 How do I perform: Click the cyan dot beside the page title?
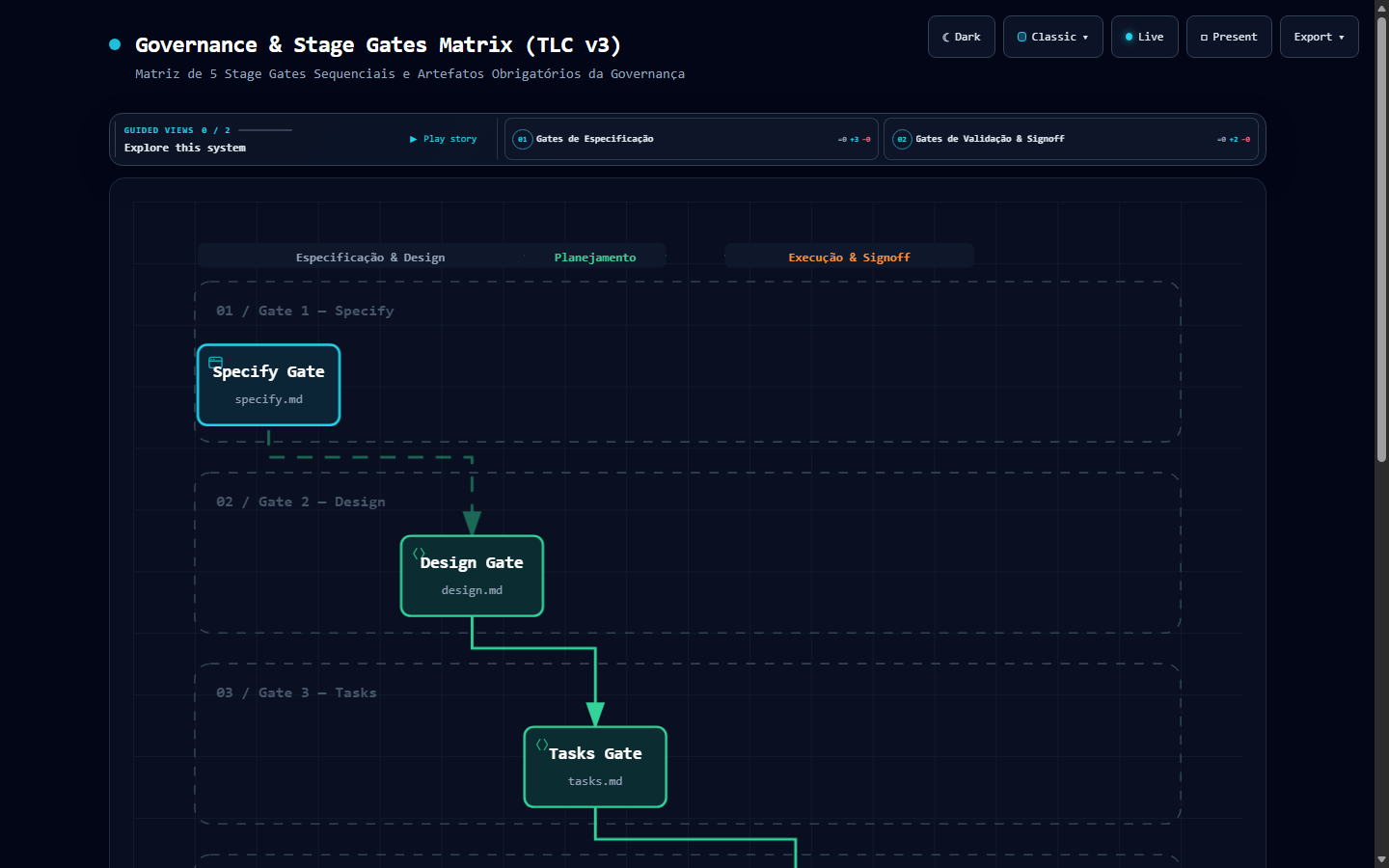coord(115,44)
